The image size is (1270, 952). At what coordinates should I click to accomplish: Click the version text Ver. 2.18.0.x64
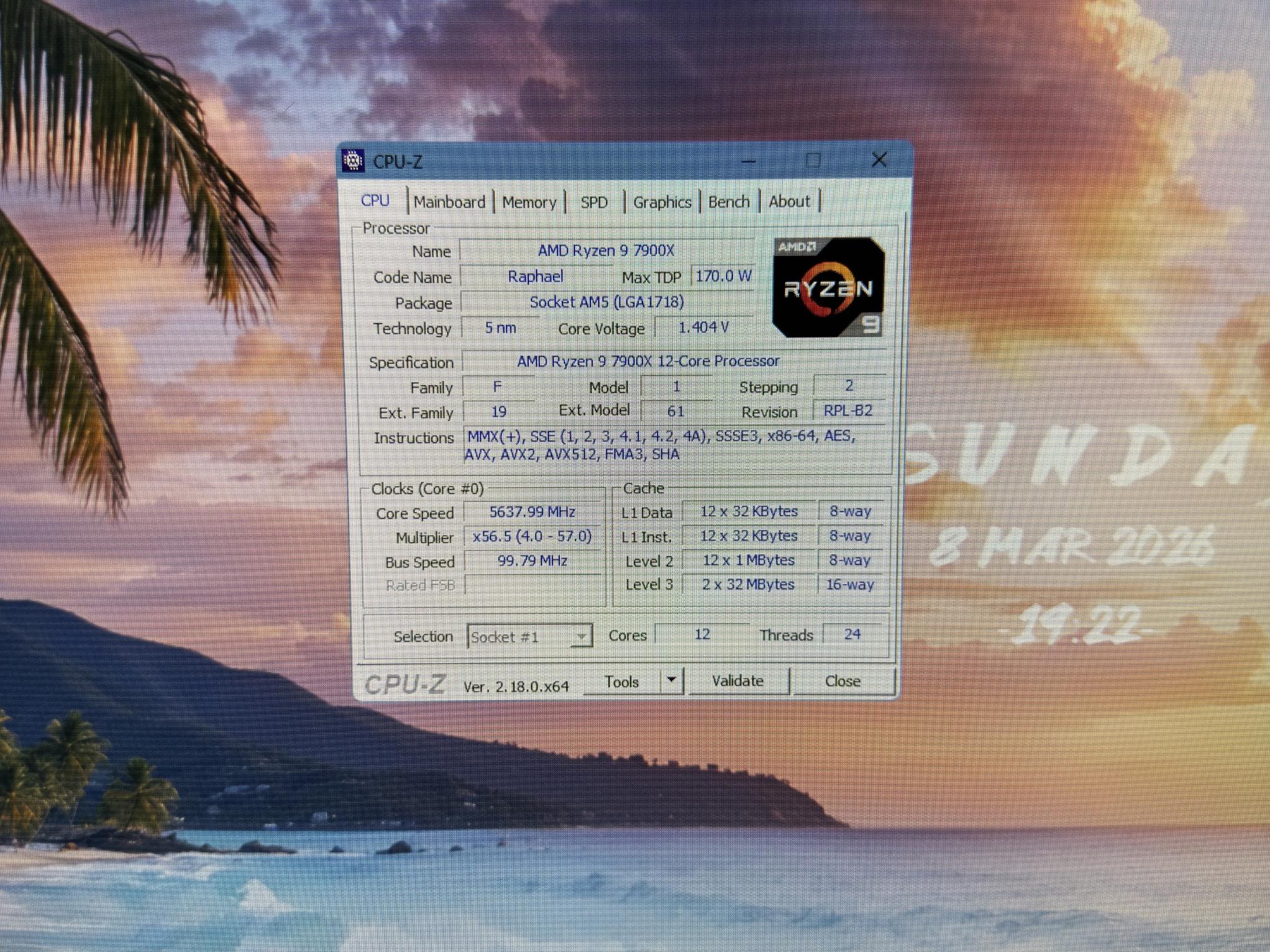[516, 686]
